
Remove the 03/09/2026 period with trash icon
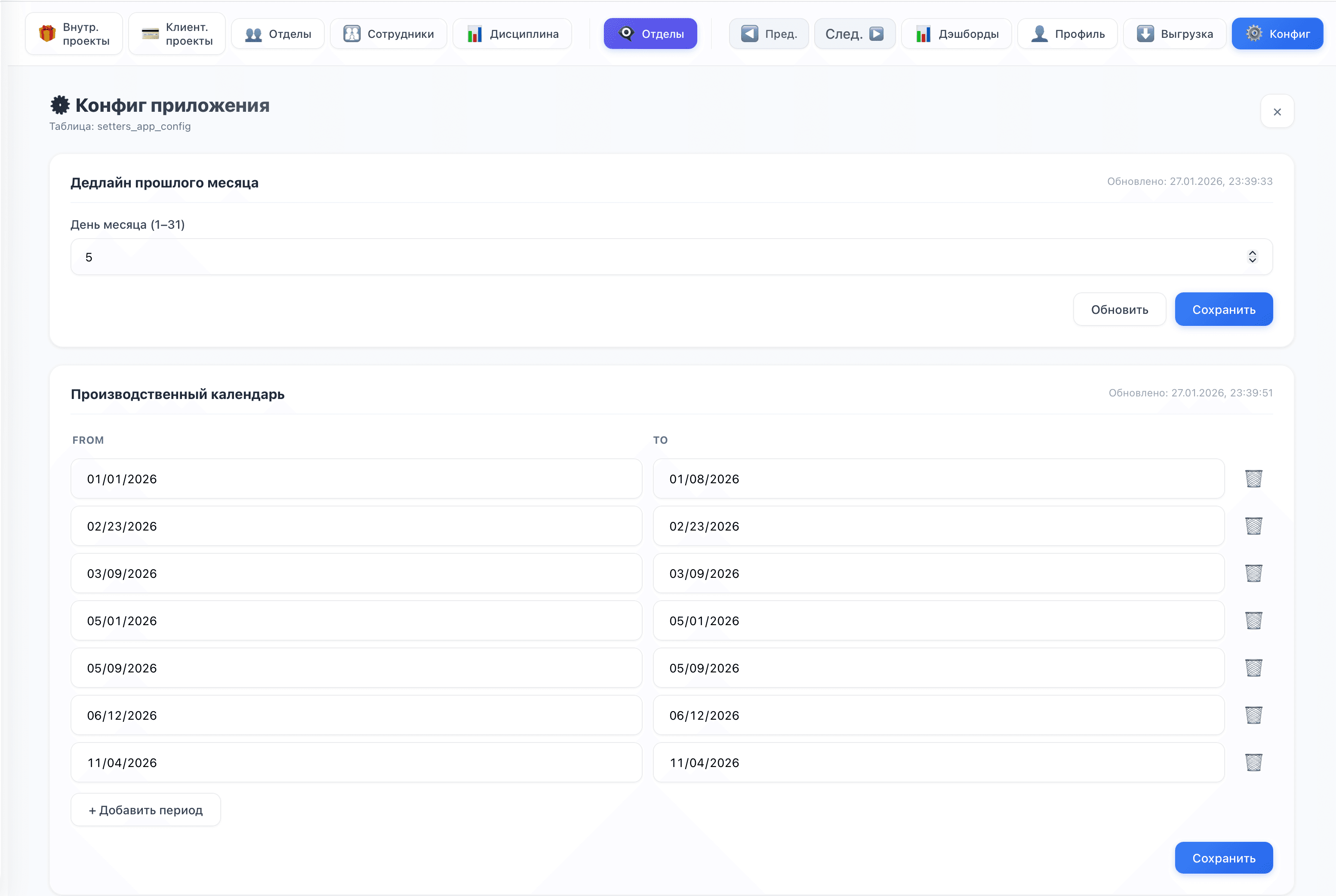[1253, 573]
